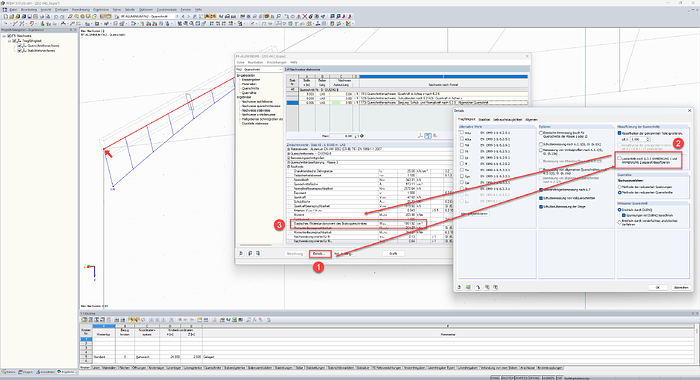Select Nachweise querschnittsweise in RF-ALUMINIUM tree
Screen dimensions: 700x380
point(261,106)
